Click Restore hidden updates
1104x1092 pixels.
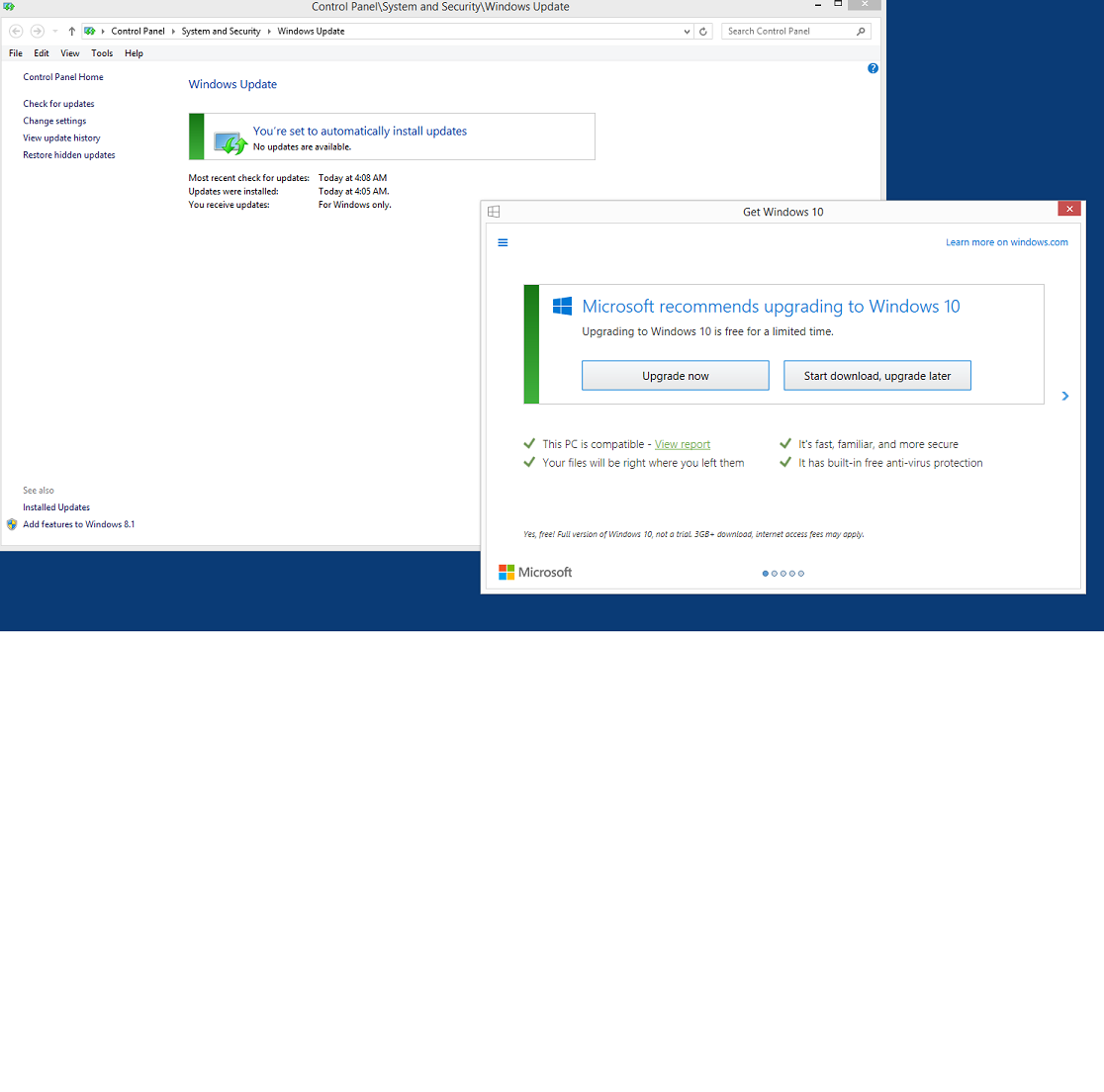(x=69, y=155)
